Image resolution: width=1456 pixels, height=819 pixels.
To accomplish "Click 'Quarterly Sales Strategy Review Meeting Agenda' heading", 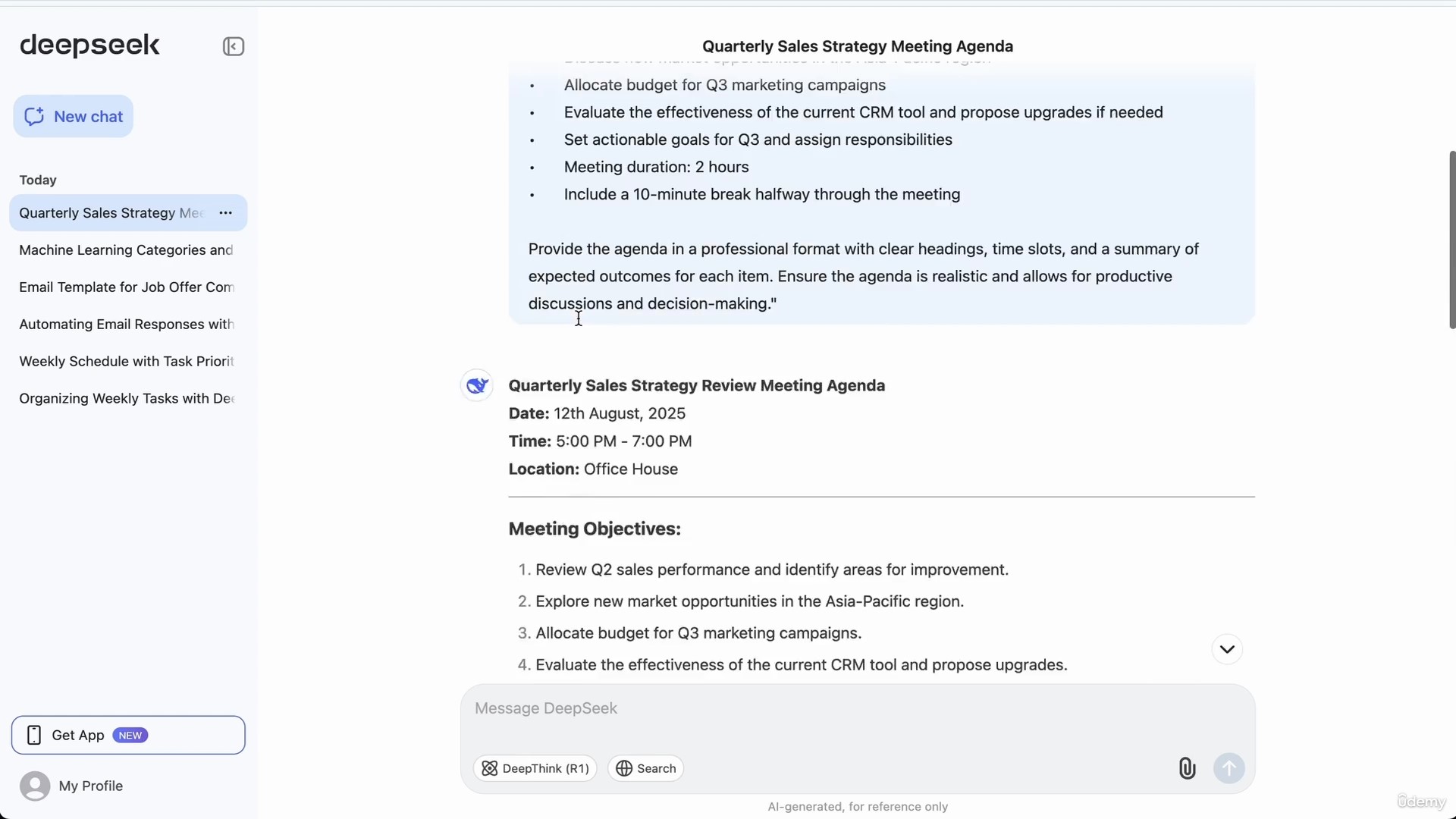I will coord(696,385).
